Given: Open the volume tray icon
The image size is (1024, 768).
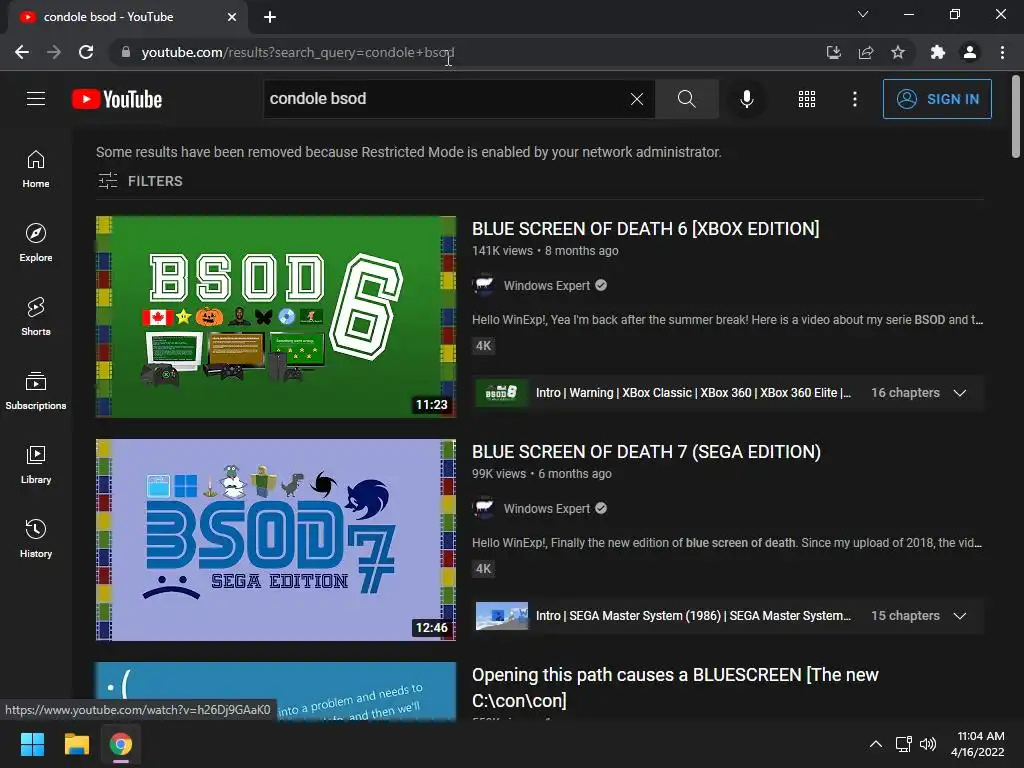Looking at the screenshot, I should tap(927, 744).
